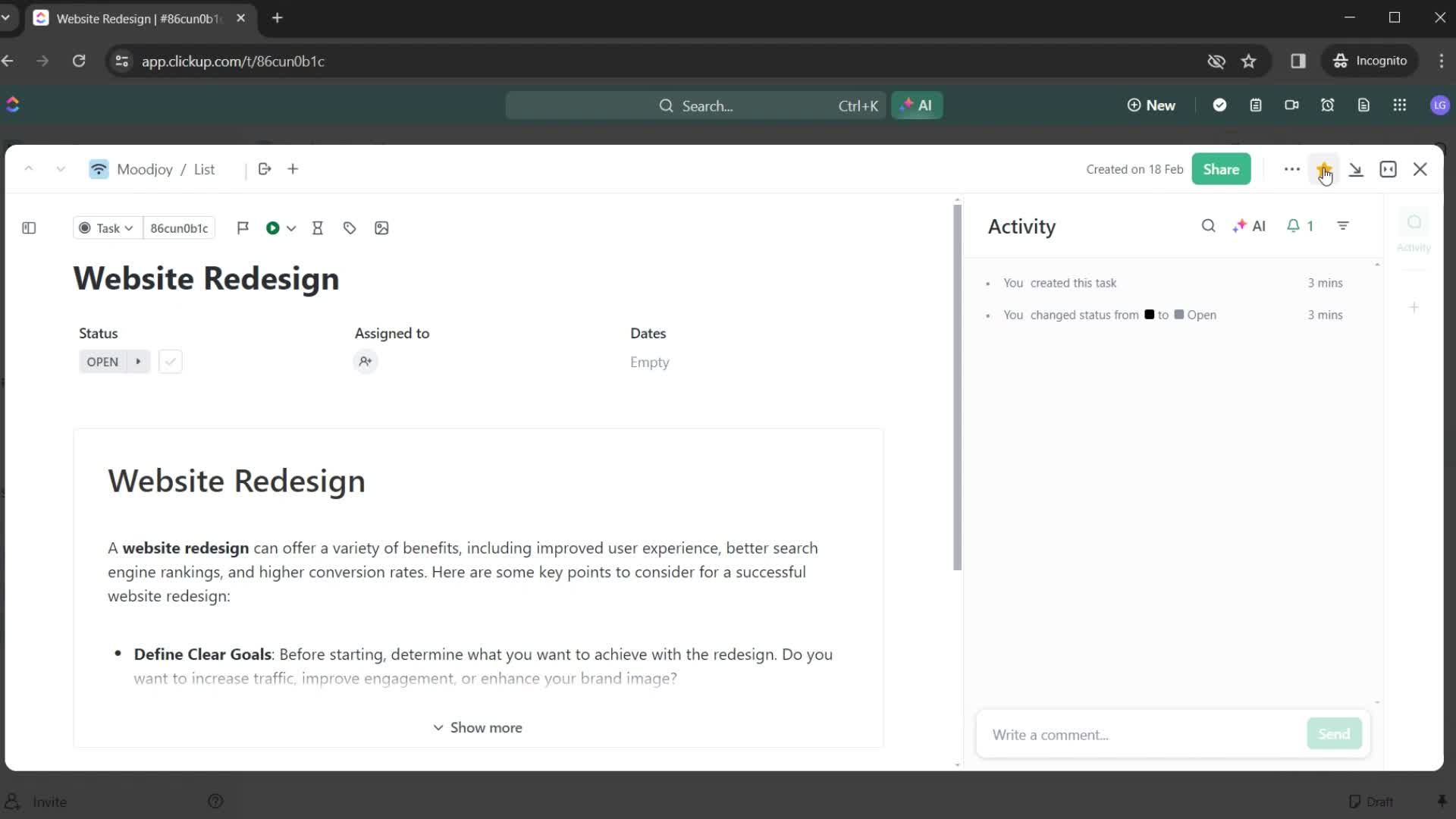
Task: Click Share button on task header
Action: [x=1222, y=169]
